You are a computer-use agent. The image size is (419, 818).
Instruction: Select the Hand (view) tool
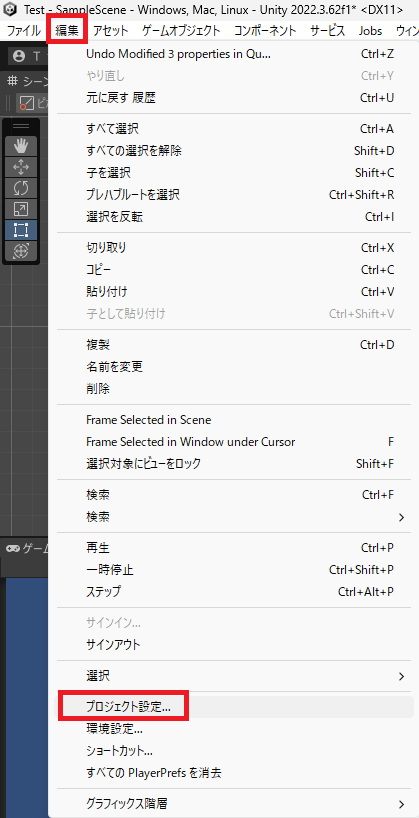[21, 146]
